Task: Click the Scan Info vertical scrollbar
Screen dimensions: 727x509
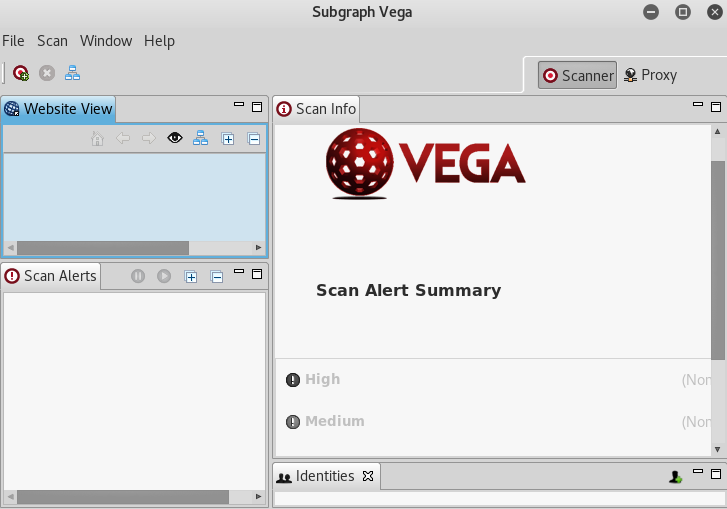Action: pyautogui.click(x=717, y=260)
